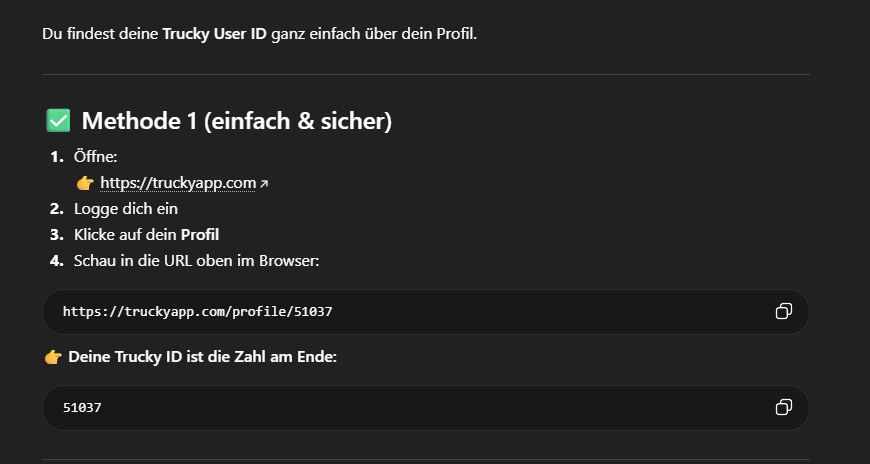Copy the profile URL code block
This screenshot has height=464, width=870.
[783, 312]
